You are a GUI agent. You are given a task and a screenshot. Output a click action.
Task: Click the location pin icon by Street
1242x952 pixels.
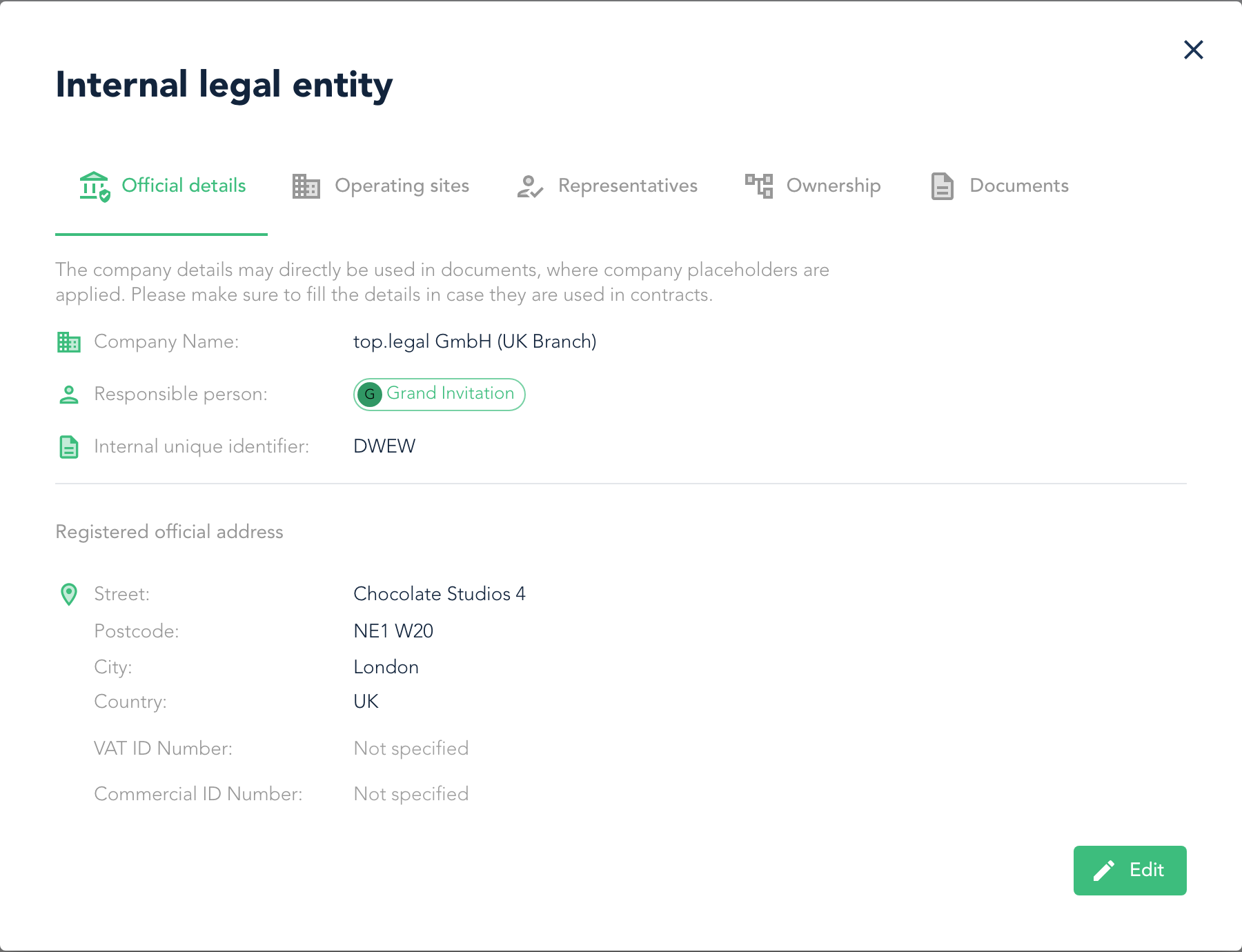(x=68, y=594)
